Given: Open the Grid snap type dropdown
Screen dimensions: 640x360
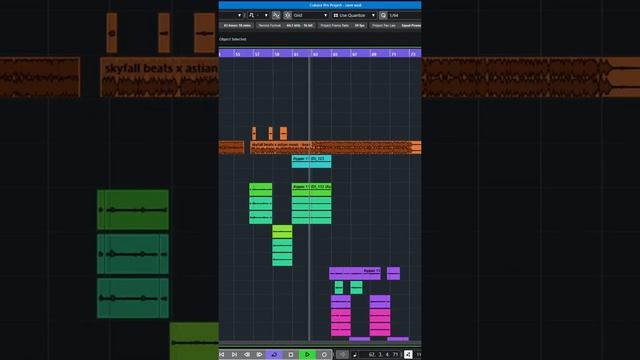Looking at the screenshot, I should [311, 16].
